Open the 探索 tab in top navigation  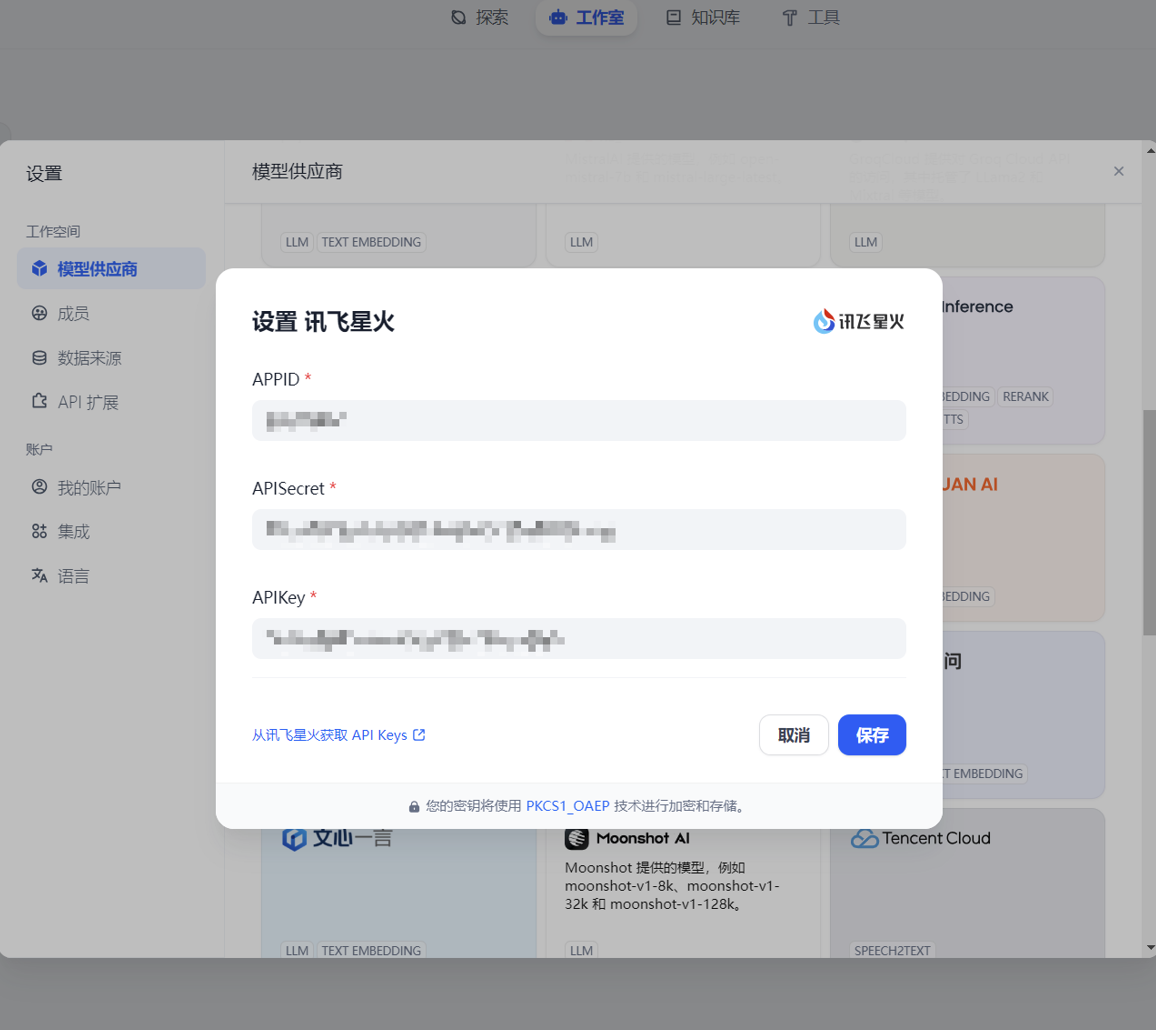479,18
